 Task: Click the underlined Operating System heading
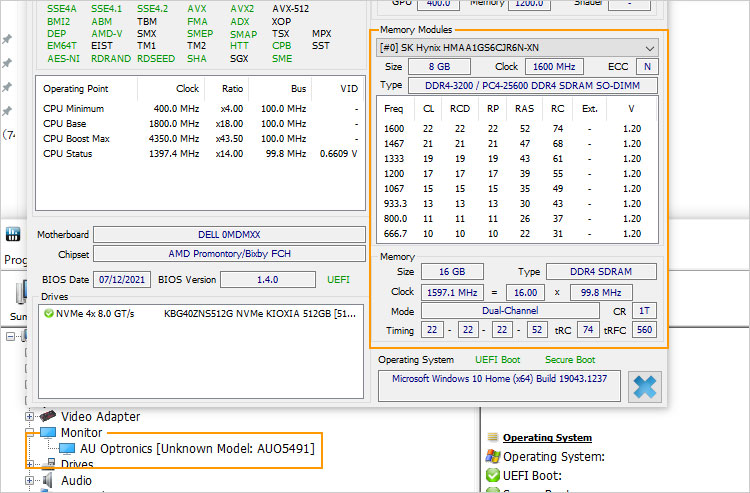(547, 437)
